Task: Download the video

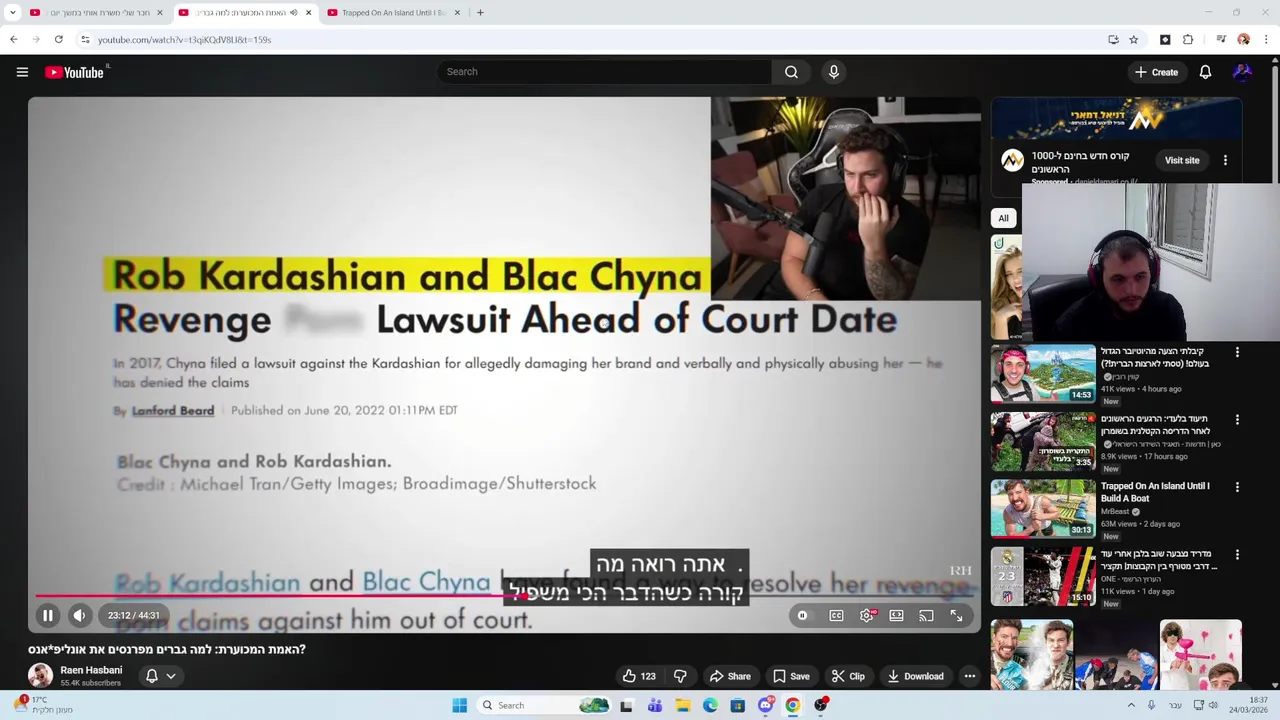Action: point(915,676)
